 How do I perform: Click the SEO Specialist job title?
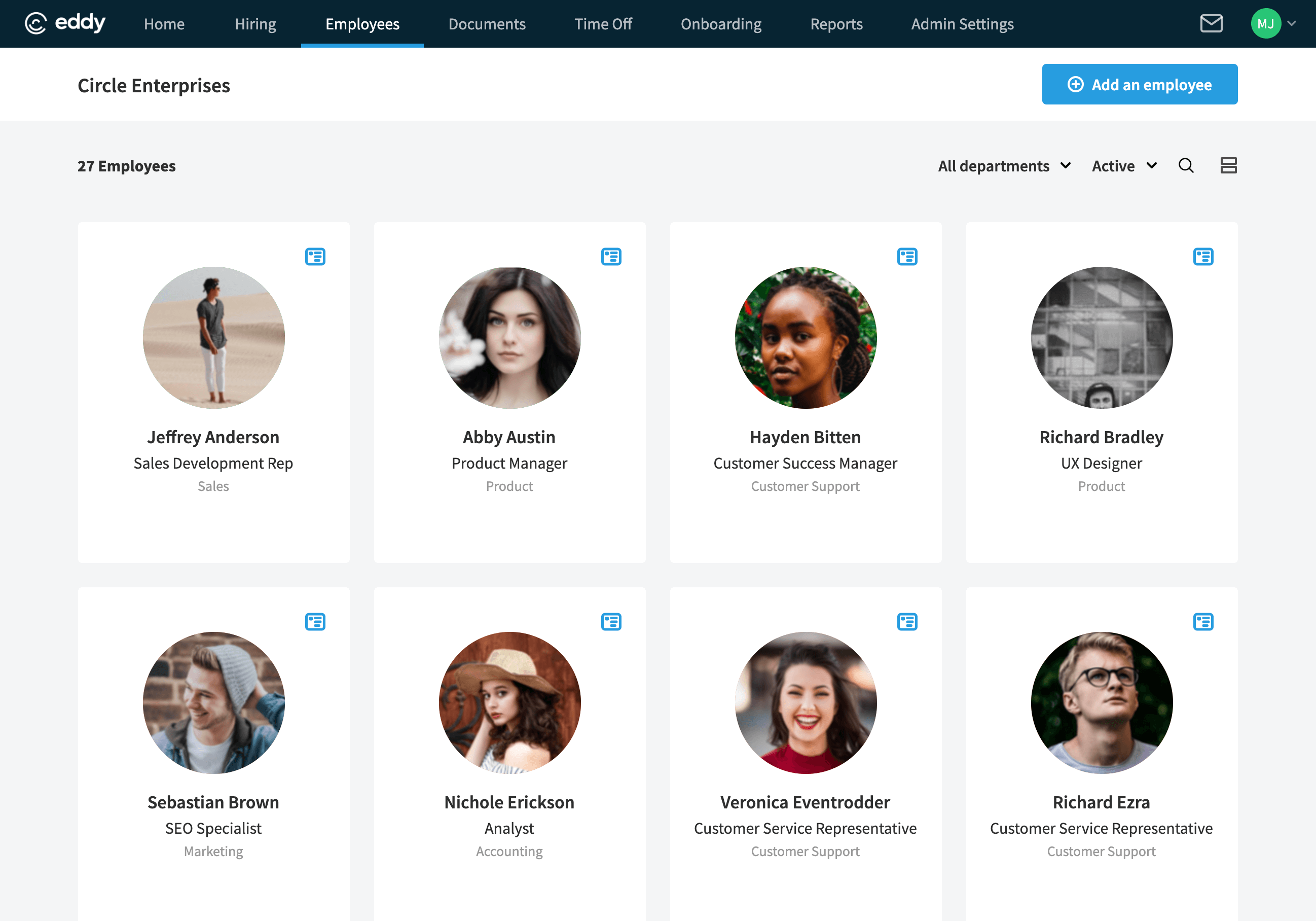click(x=213, y=828)
